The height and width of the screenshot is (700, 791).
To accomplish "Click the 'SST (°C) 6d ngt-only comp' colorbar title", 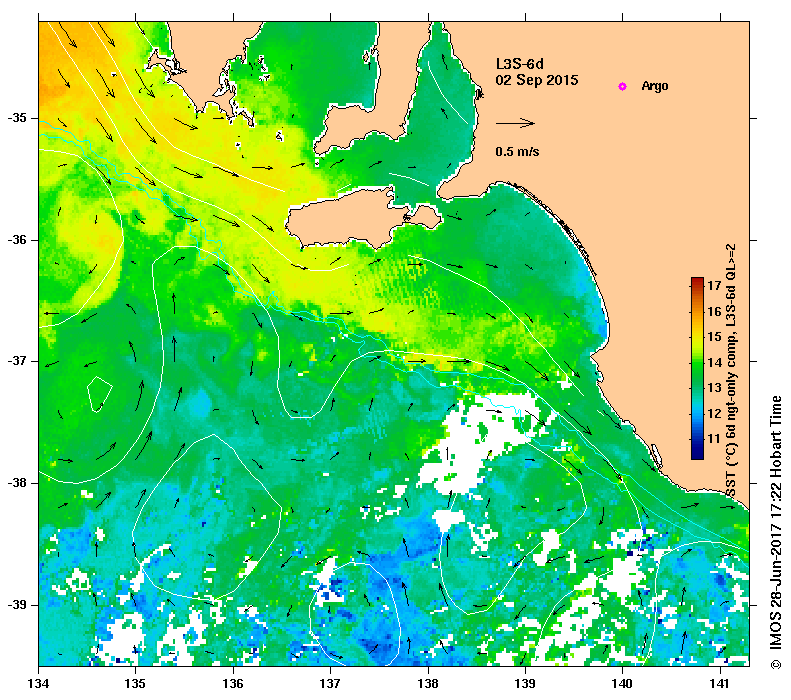I will 730,371.
